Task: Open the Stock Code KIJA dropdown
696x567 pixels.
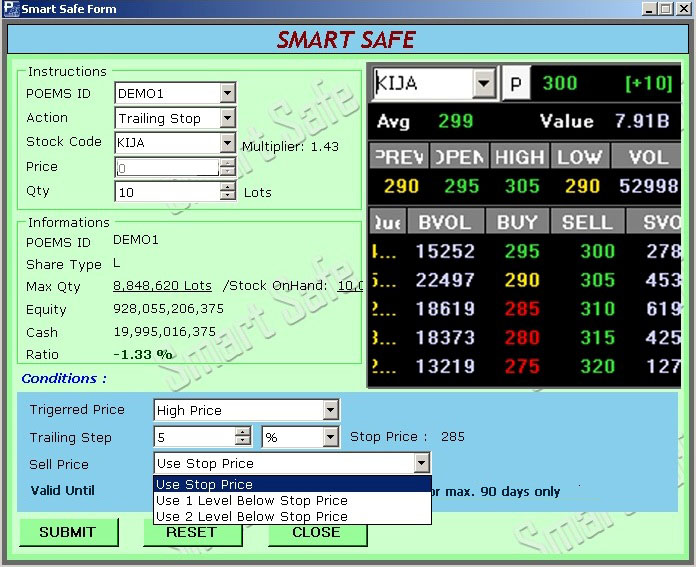Action: (227, 143)
